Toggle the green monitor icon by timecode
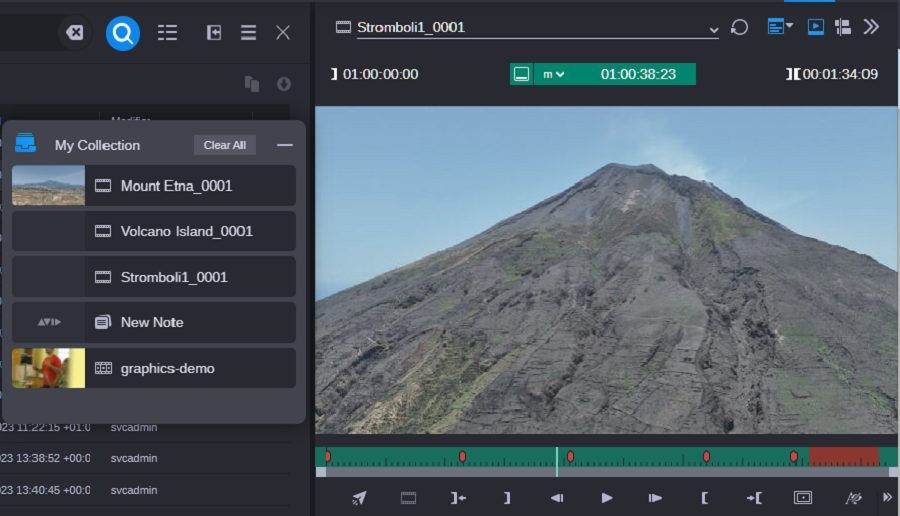 coord(521,74)
